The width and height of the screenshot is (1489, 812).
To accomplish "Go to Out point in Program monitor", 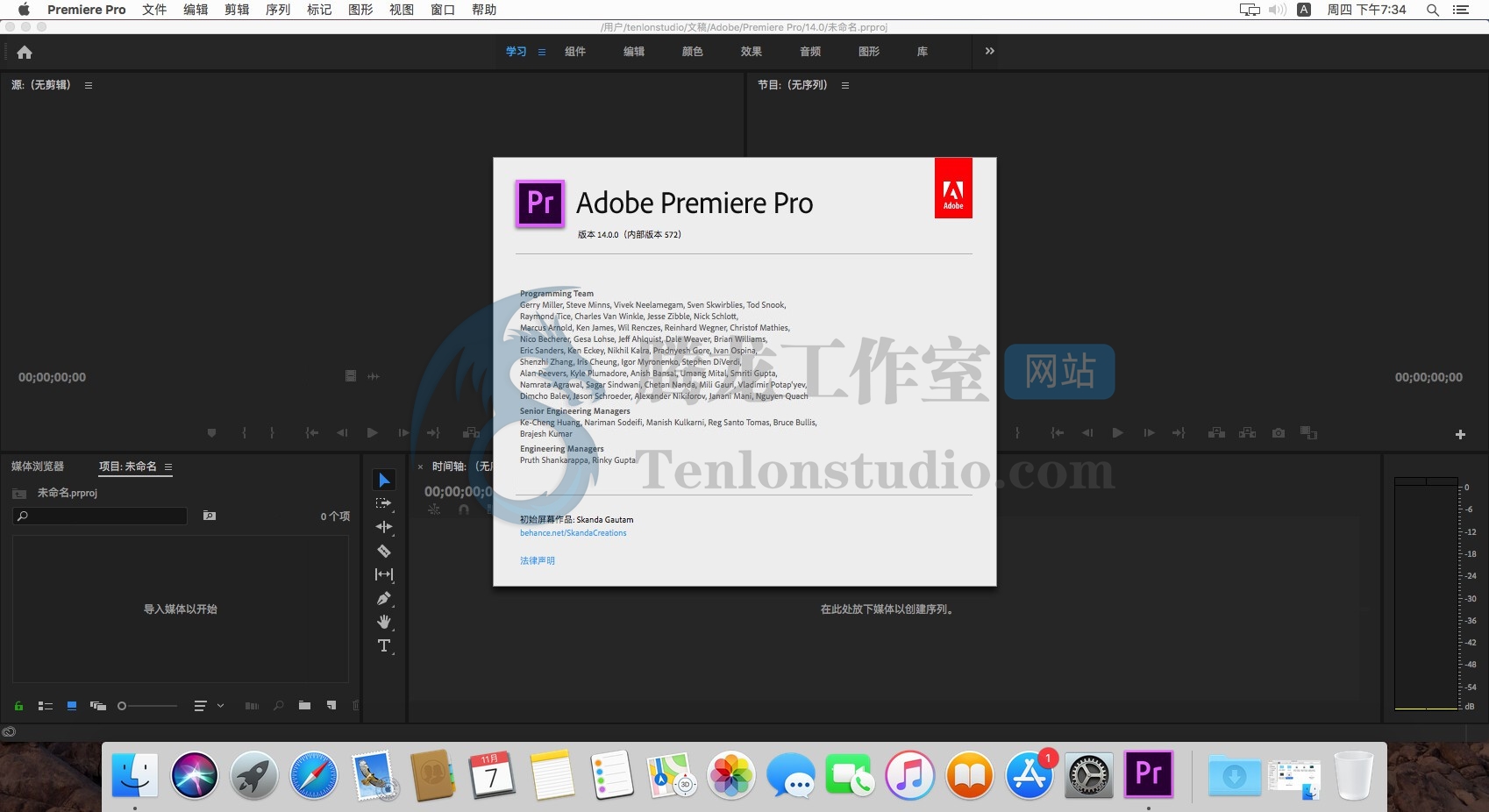I will click(1179, 433).
